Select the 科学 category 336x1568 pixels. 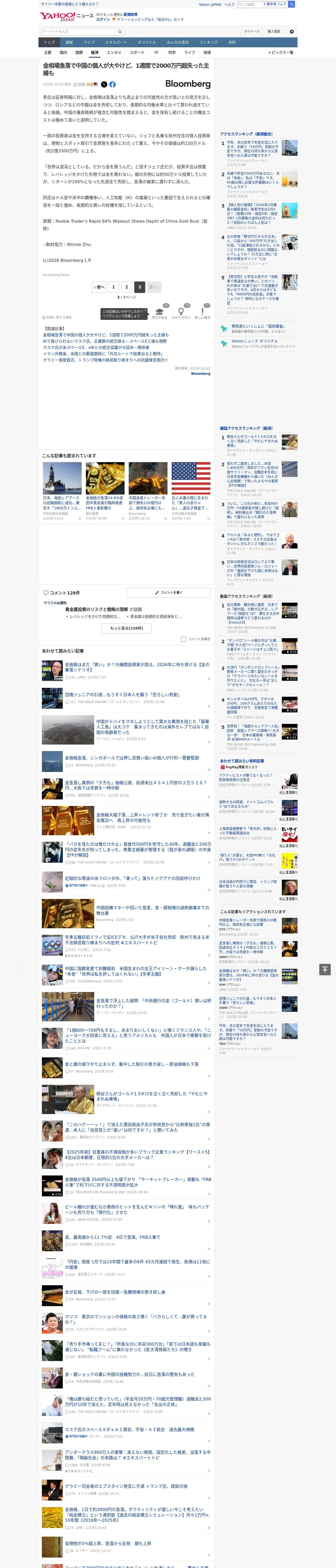[x=172, y=52]
